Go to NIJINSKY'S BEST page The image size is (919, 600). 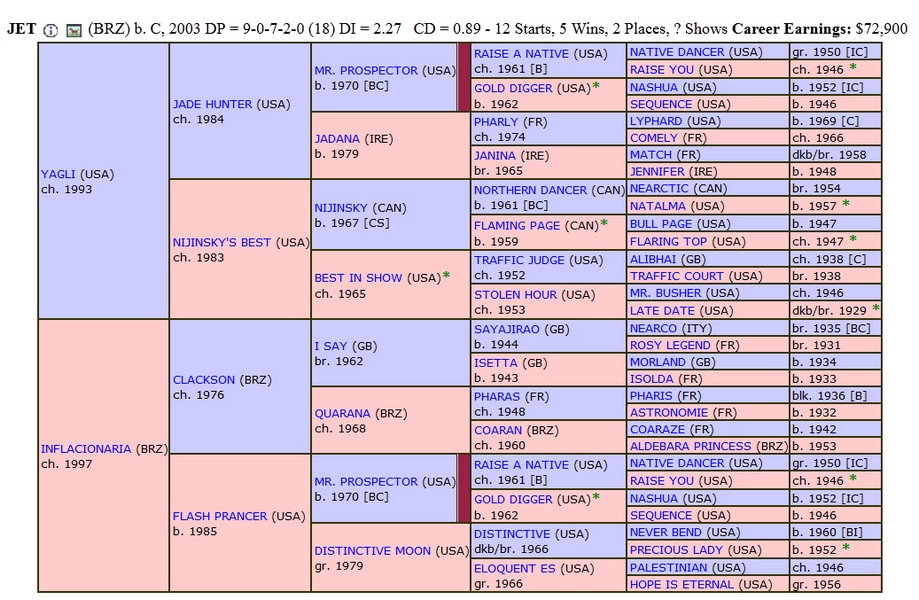223,242
